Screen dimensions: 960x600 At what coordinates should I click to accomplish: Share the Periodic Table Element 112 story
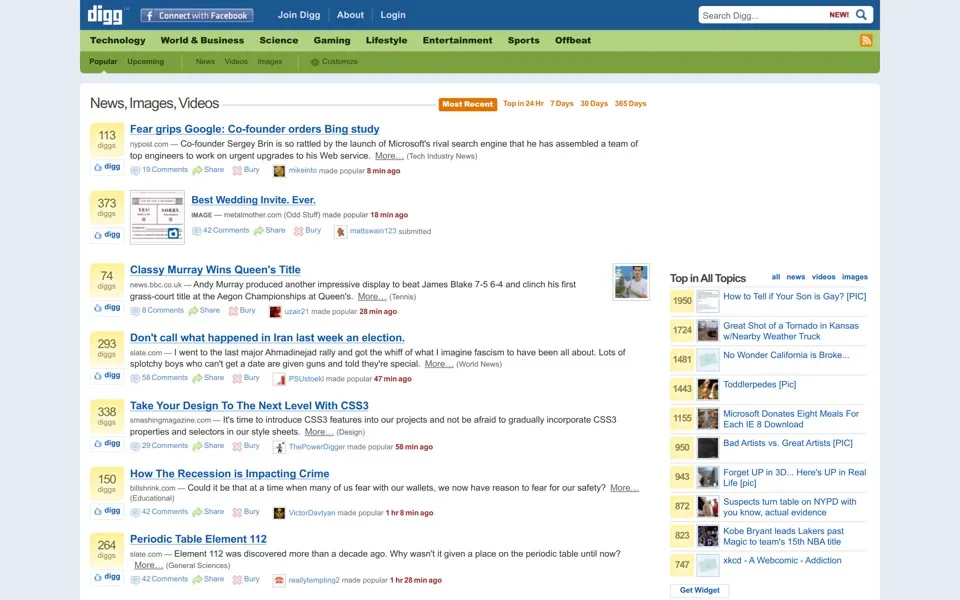point(208,579)
